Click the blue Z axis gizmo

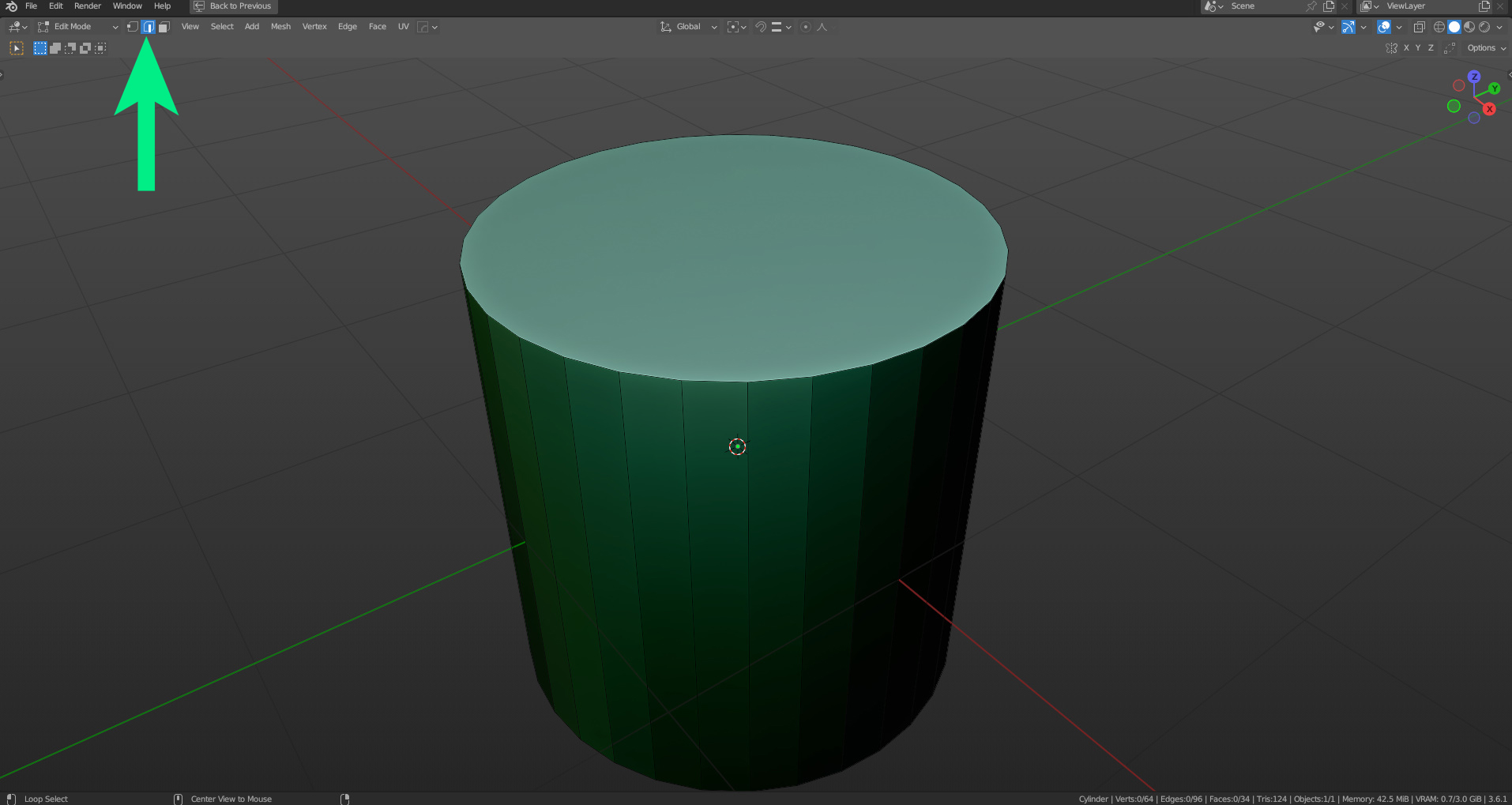point(1474,77)
